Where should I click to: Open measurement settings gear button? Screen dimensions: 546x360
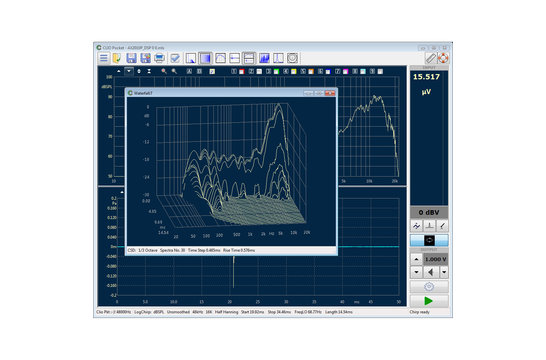coord(429,287)
